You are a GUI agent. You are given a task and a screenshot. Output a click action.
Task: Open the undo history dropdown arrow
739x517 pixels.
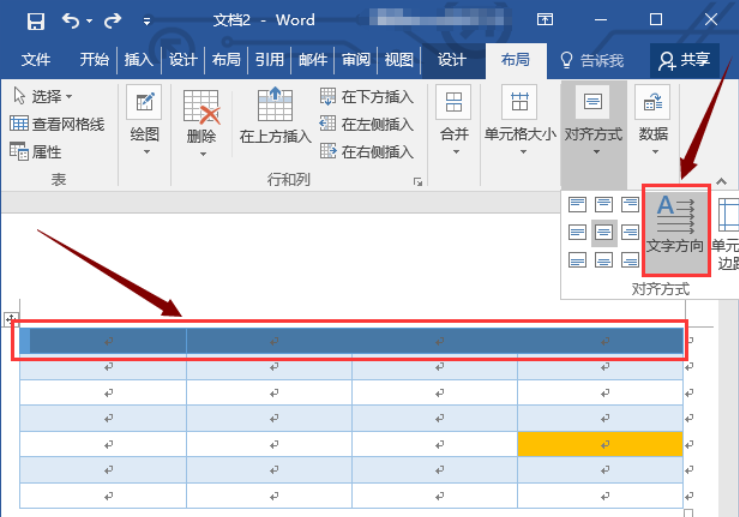(x=89, y=21)
